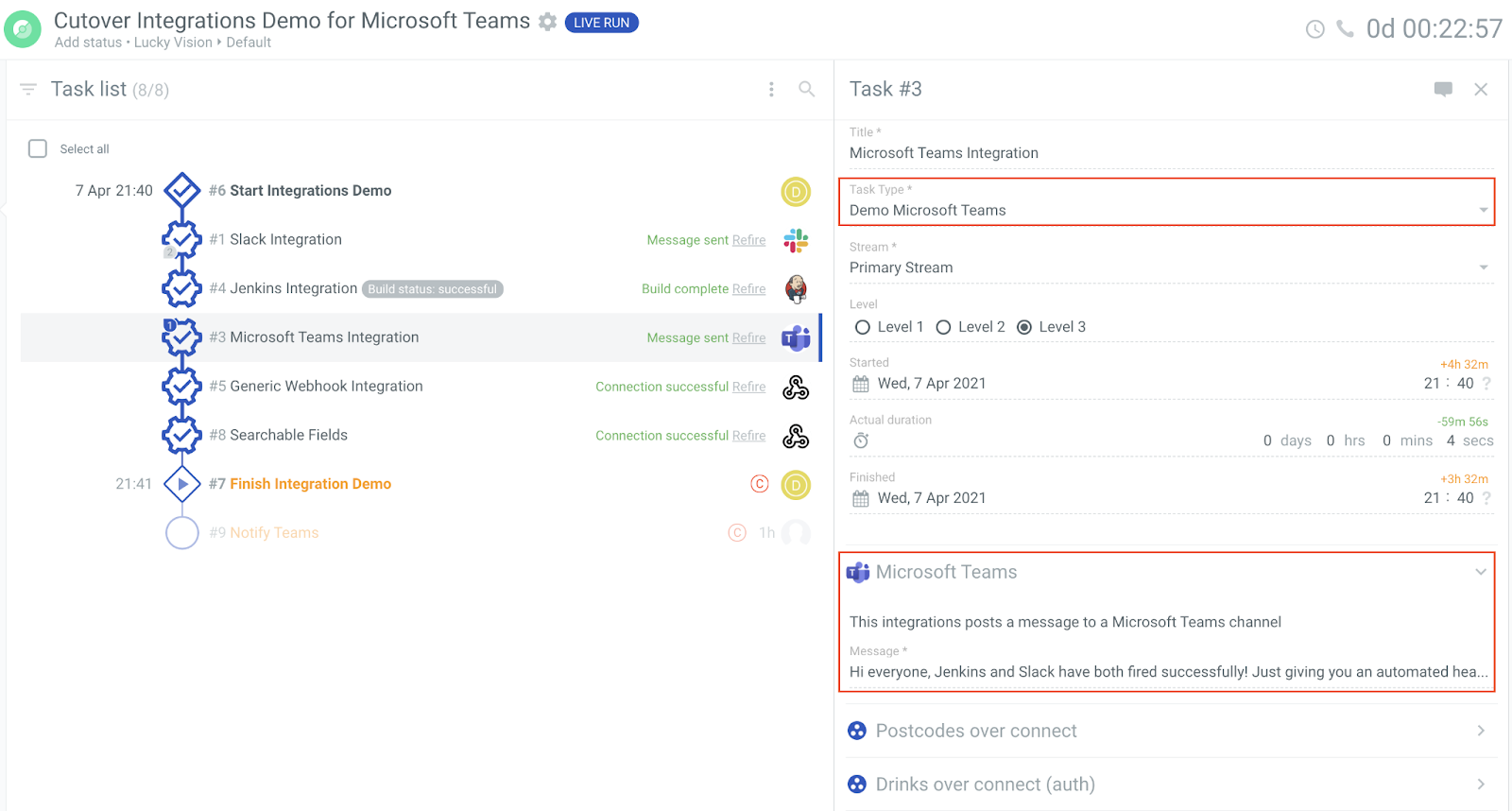This screenshot has width=1512, height=811.
Task: Click the Default breadcrumb item
Action: coord(249,43)
